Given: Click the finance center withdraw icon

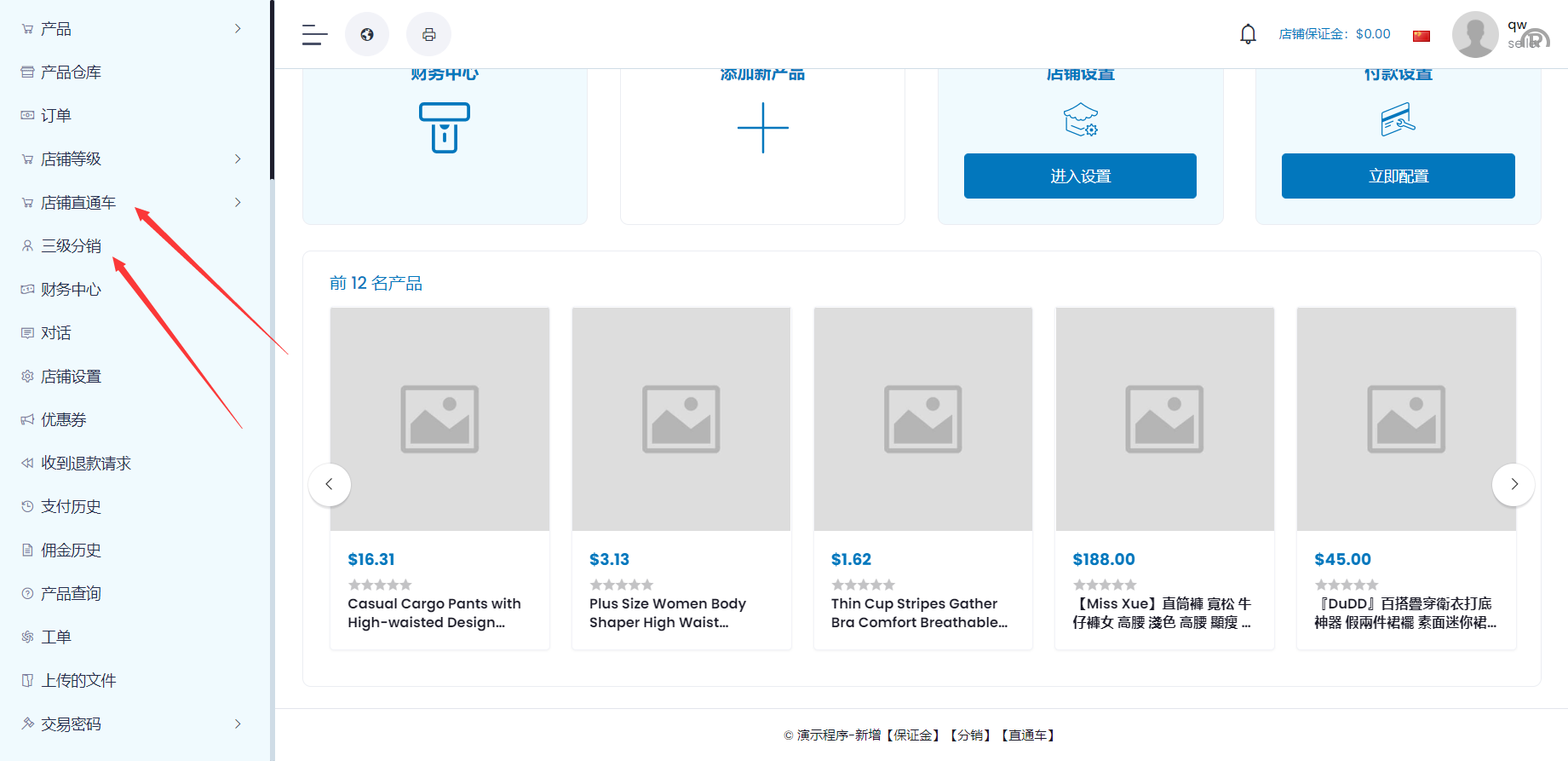Looking at the screenshot, I should [444, 128].
